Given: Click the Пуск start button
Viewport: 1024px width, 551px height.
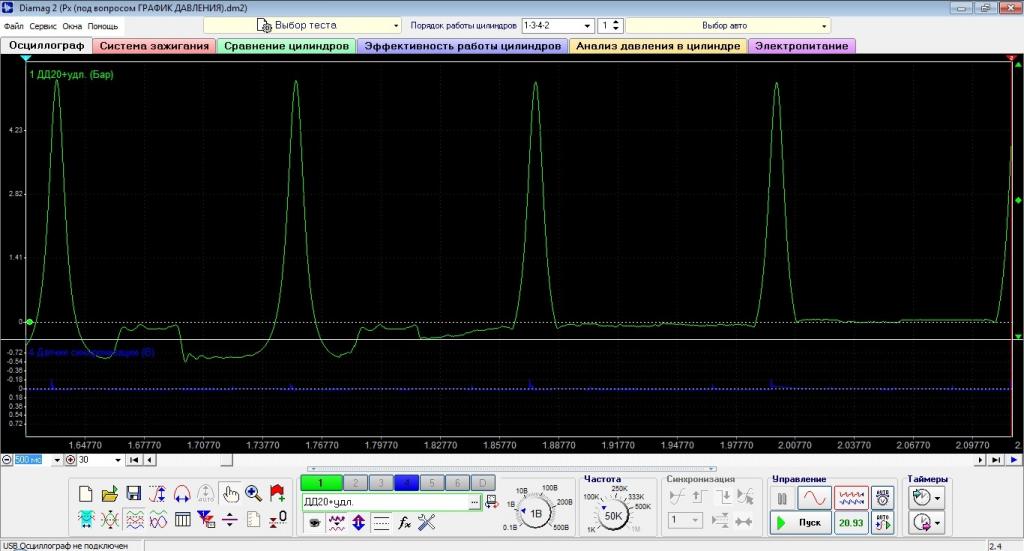Looking at the screenshot, I should (800, 522).
